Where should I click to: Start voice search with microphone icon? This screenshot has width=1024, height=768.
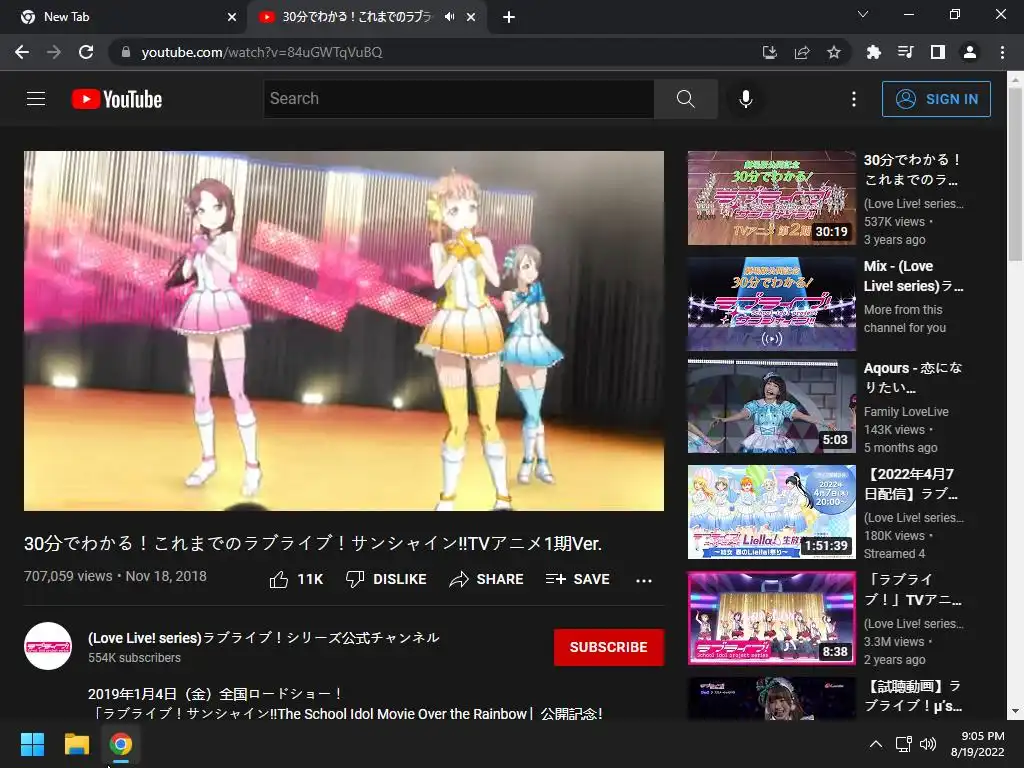746,99
